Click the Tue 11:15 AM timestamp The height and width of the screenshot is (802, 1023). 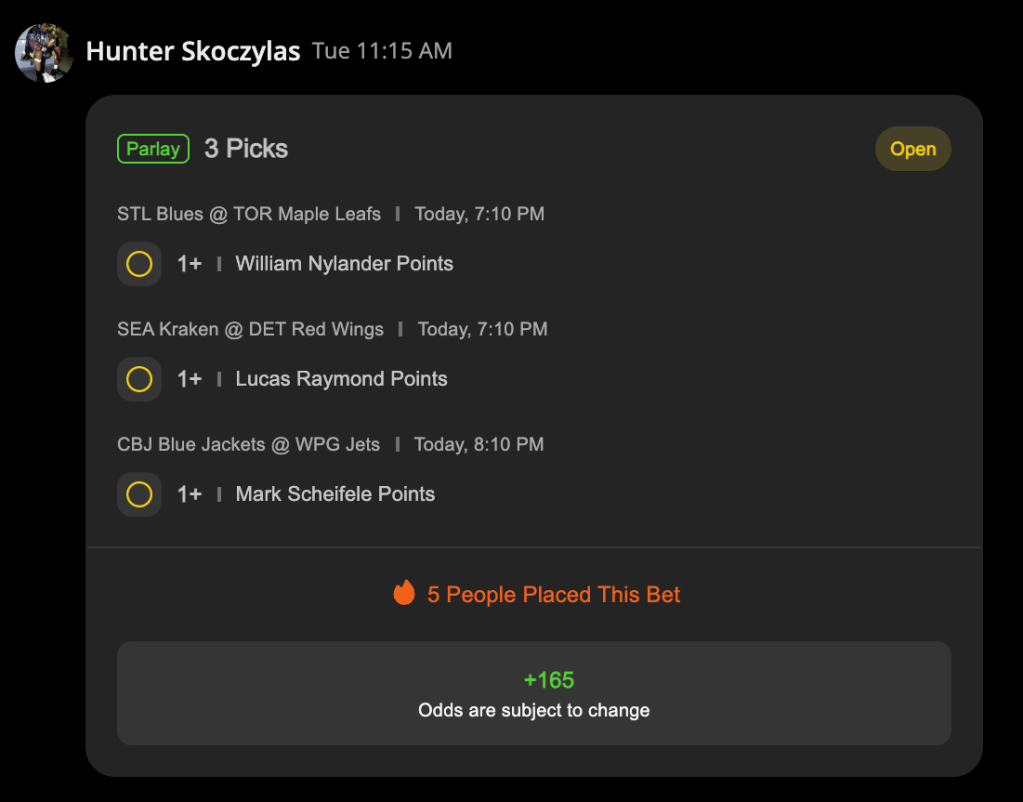tap(382, 51)
